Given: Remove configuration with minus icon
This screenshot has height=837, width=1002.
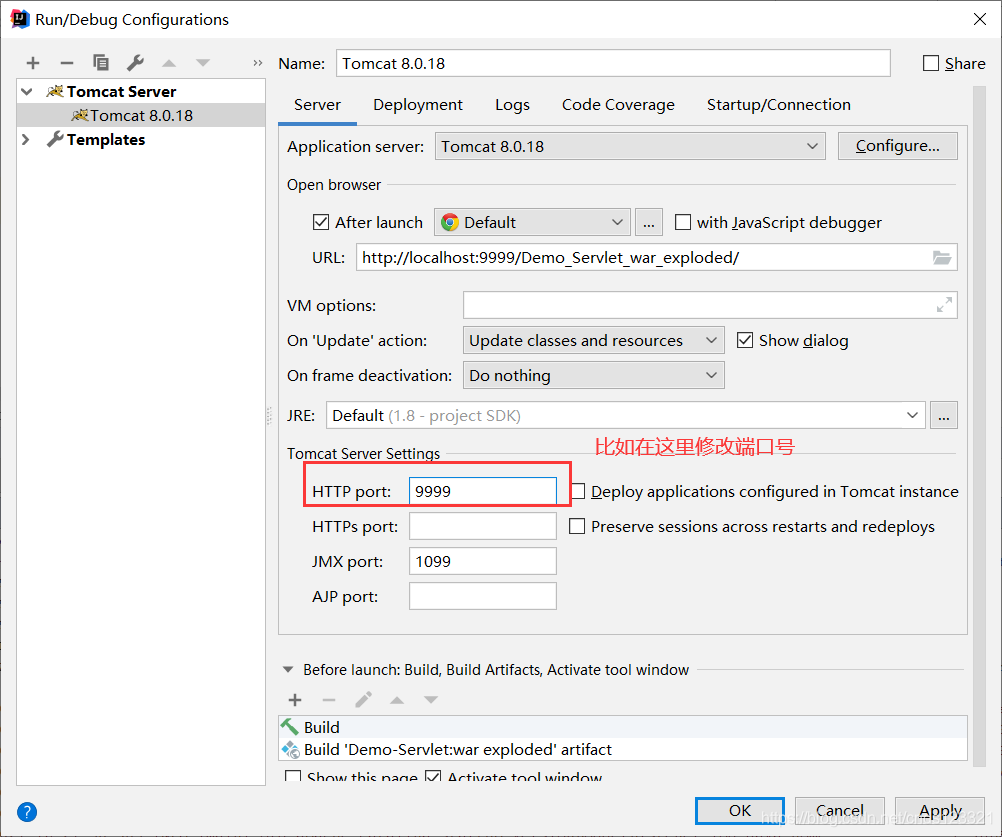Looking at the screenshot, I should tap(66, 63).
